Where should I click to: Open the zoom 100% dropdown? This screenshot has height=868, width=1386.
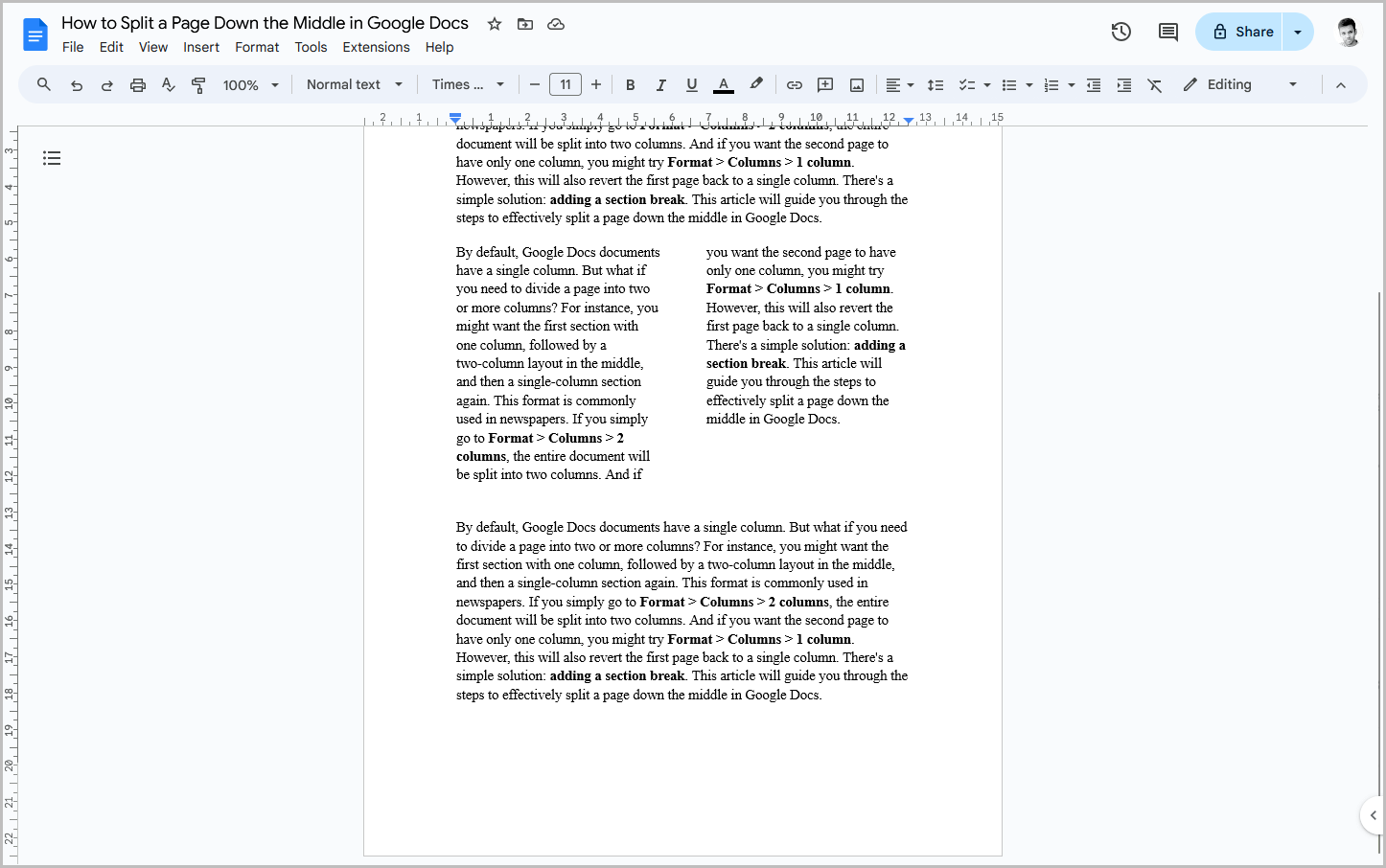click(x=251, y=85)
